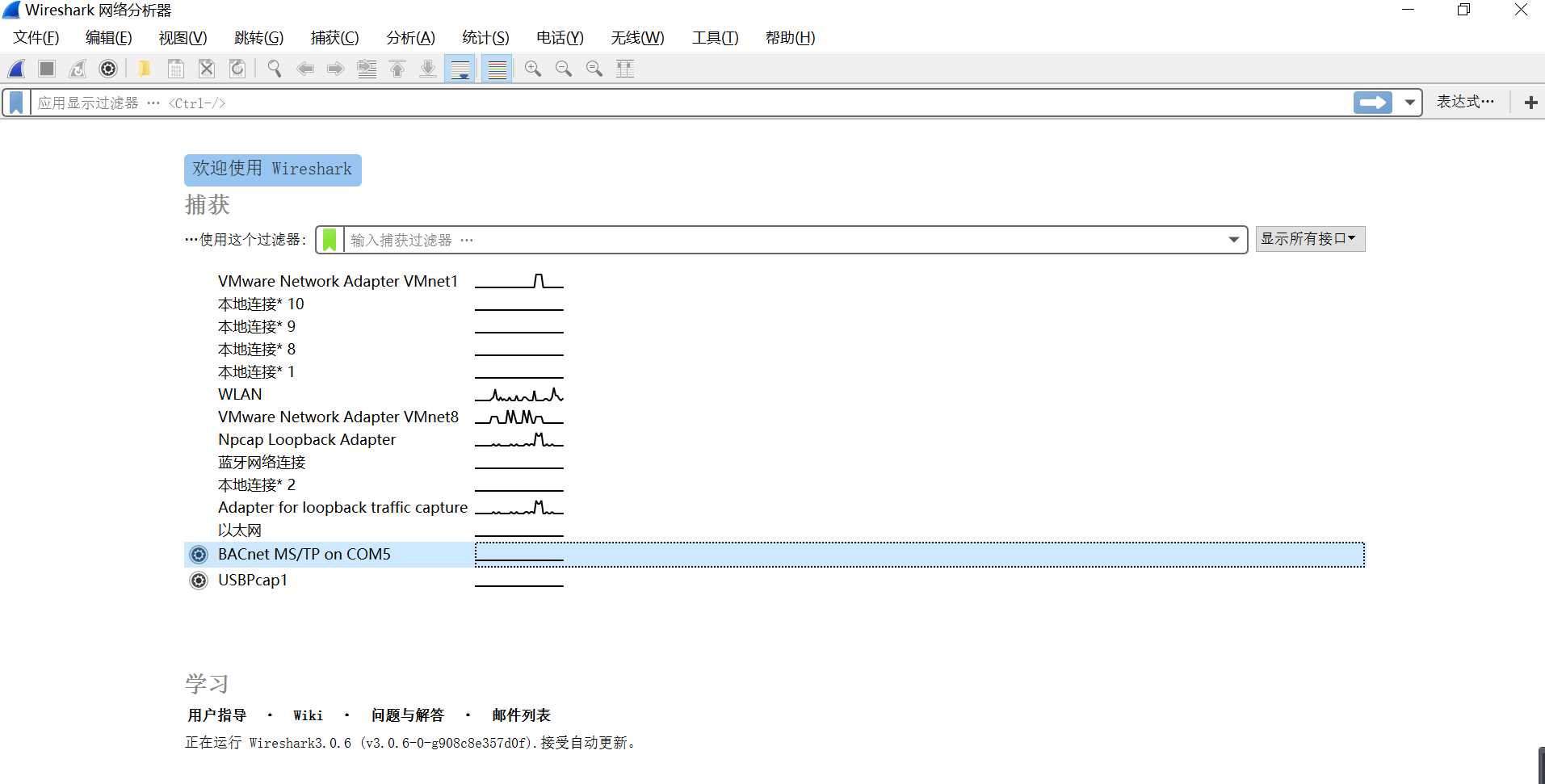Open the Wiki link

(x=308, y=715)
